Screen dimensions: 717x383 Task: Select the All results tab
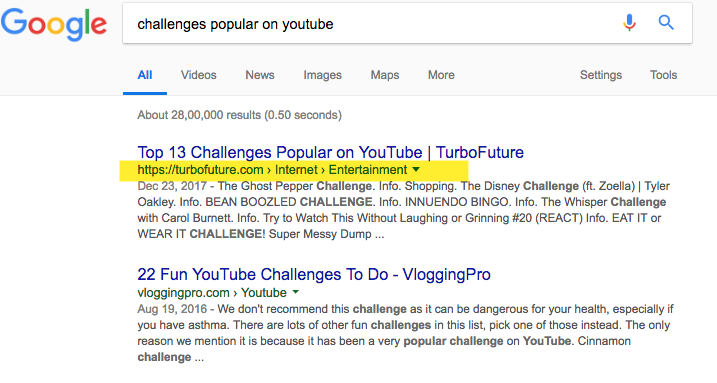[x=144, y=75]
